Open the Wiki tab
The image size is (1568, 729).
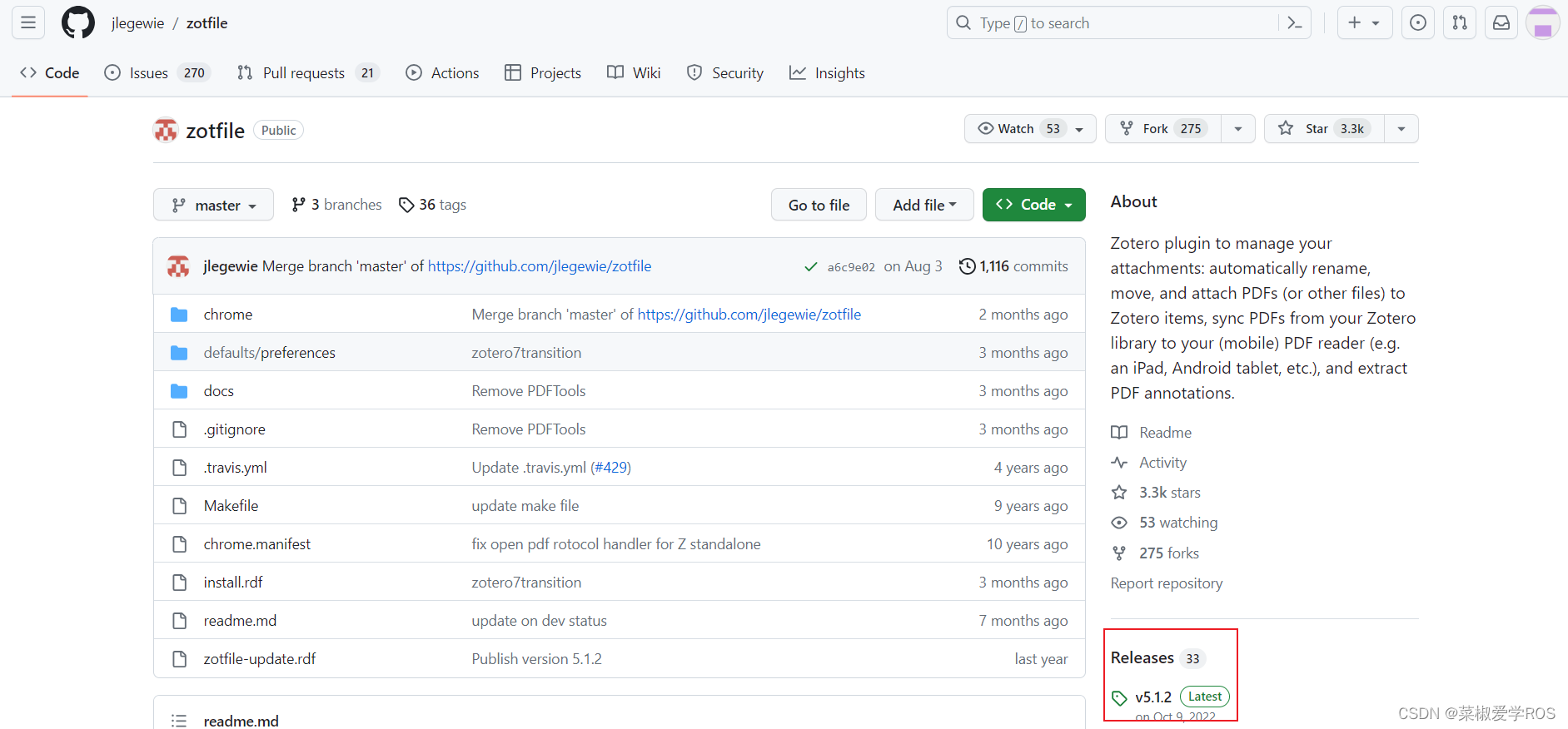tap(634, 73)
